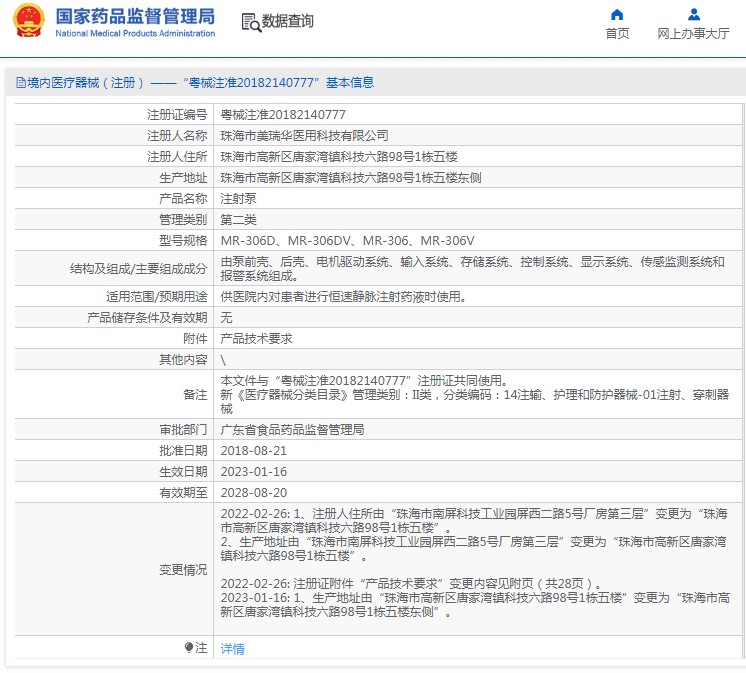Click the document icon before 境内医疗器械
The image size is (746, 673).
pyautogui.click(x=21, y=83)
